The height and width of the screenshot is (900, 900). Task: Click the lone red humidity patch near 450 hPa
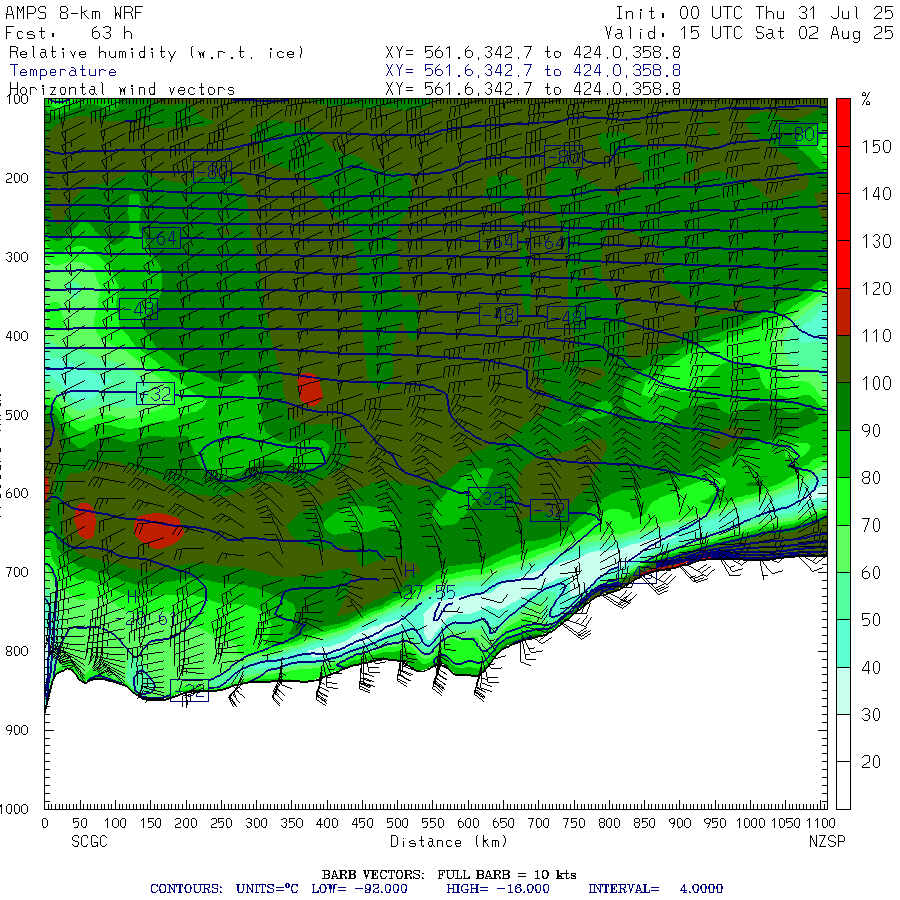click(x=310, y=390)
